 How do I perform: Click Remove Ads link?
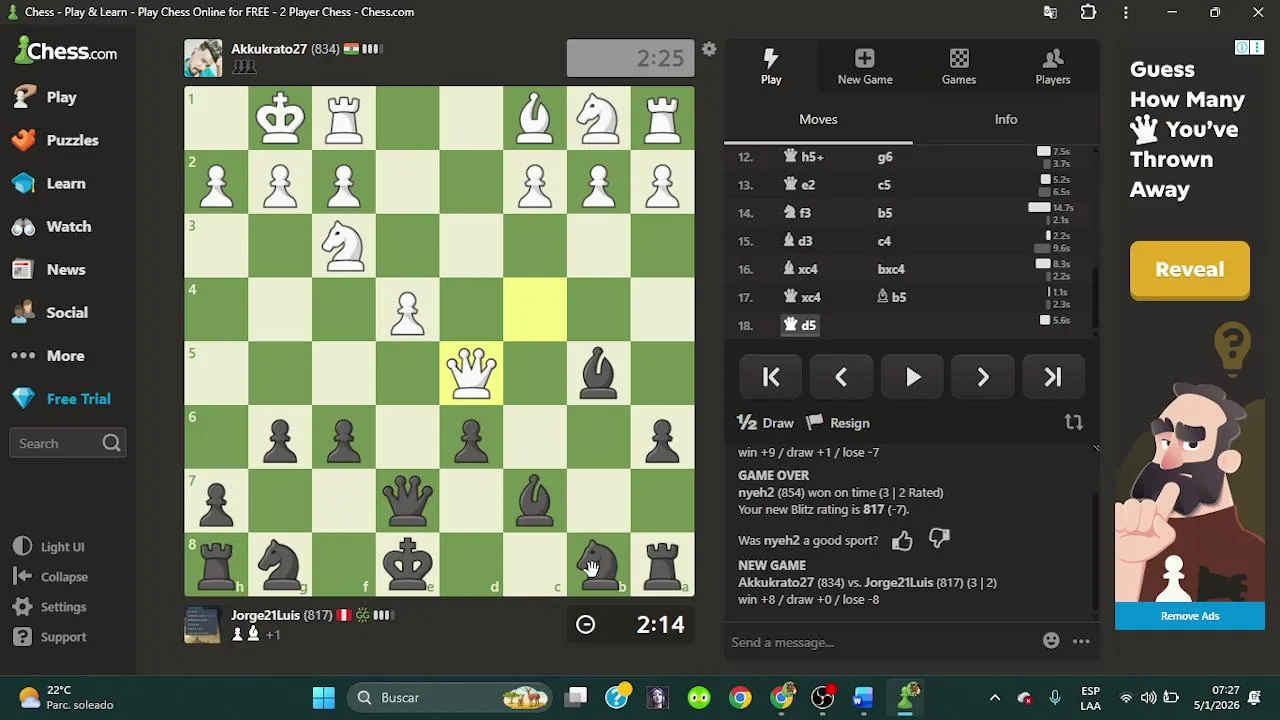coord(1190,616)
